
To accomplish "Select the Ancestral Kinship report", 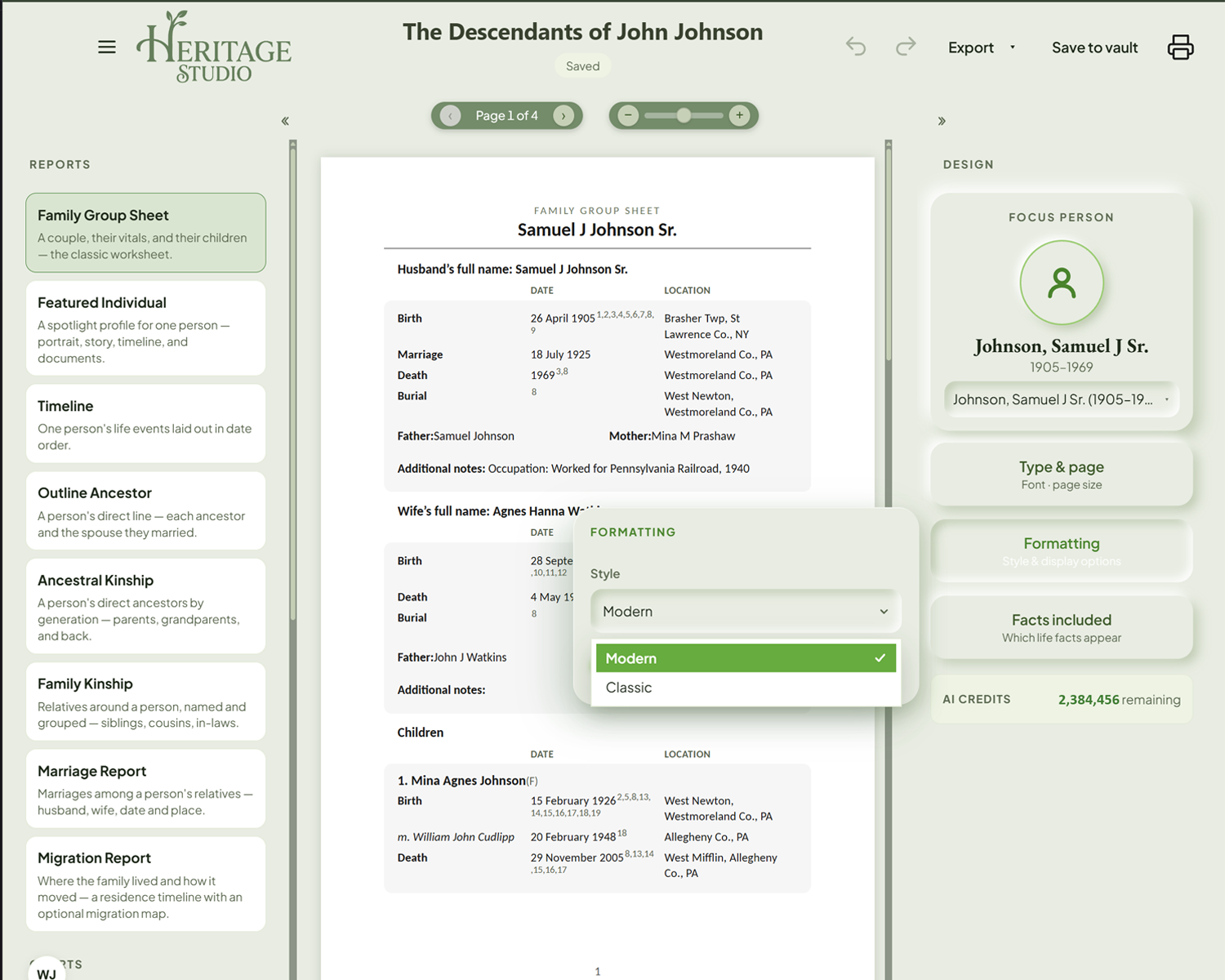I will [146, 606].
